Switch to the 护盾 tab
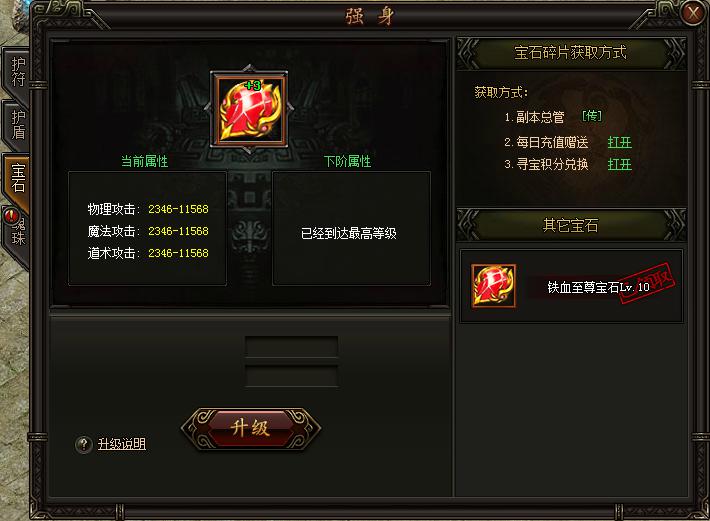Viewport: 710px width, 521px height. point(17,125)
